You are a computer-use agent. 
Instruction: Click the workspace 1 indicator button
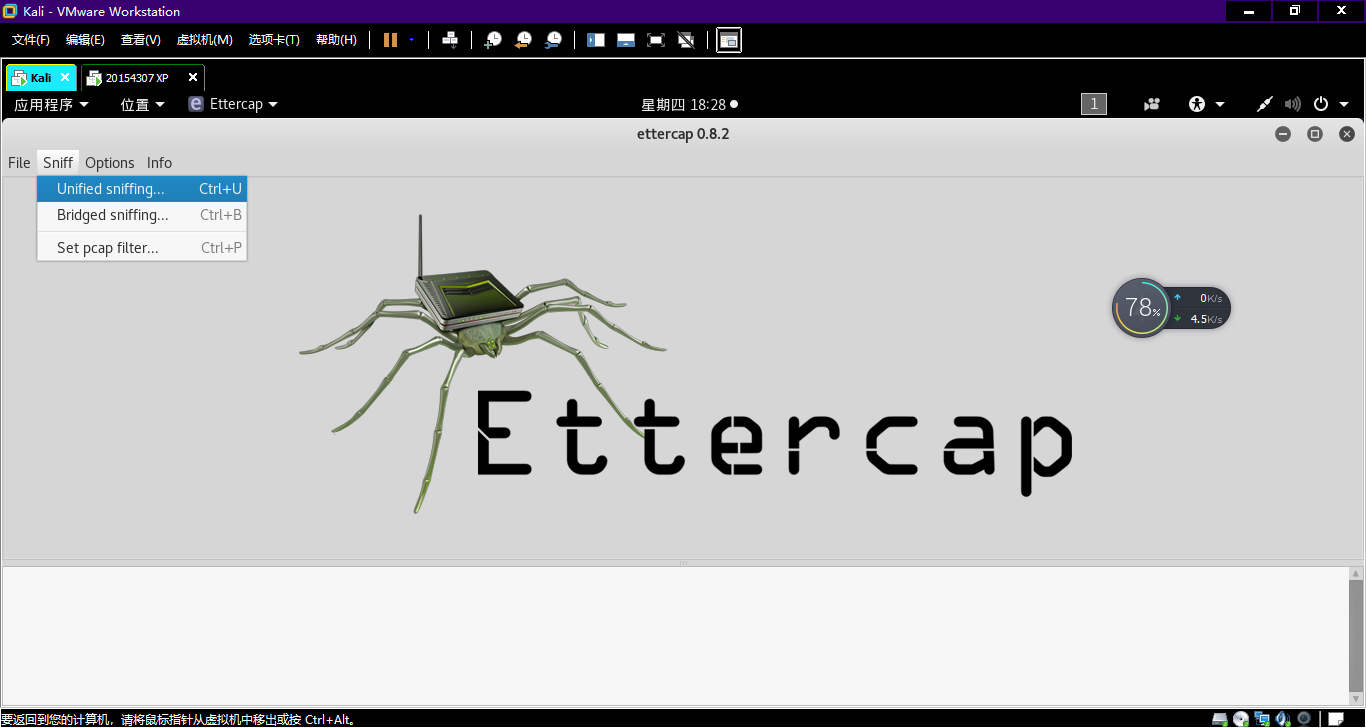pyautogui.click(x=1094, y=104)
